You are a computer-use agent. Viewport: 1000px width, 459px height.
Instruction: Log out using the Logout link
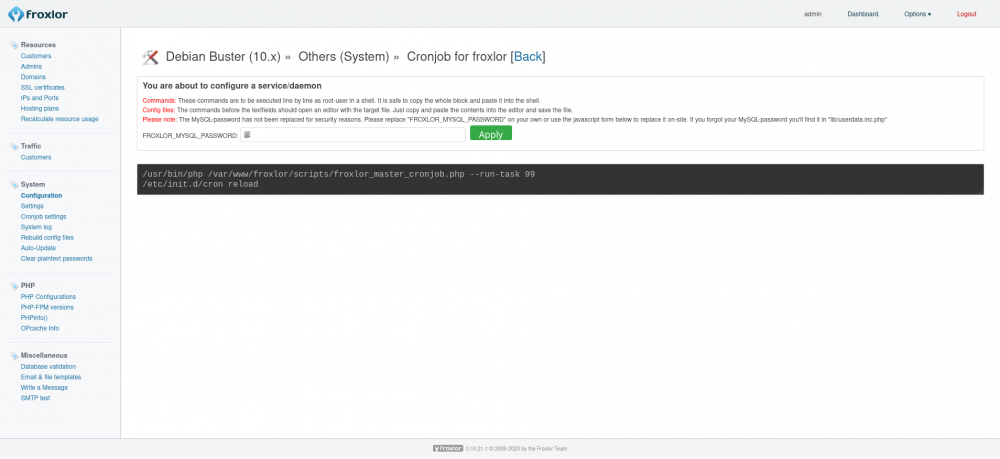[966, 14]
